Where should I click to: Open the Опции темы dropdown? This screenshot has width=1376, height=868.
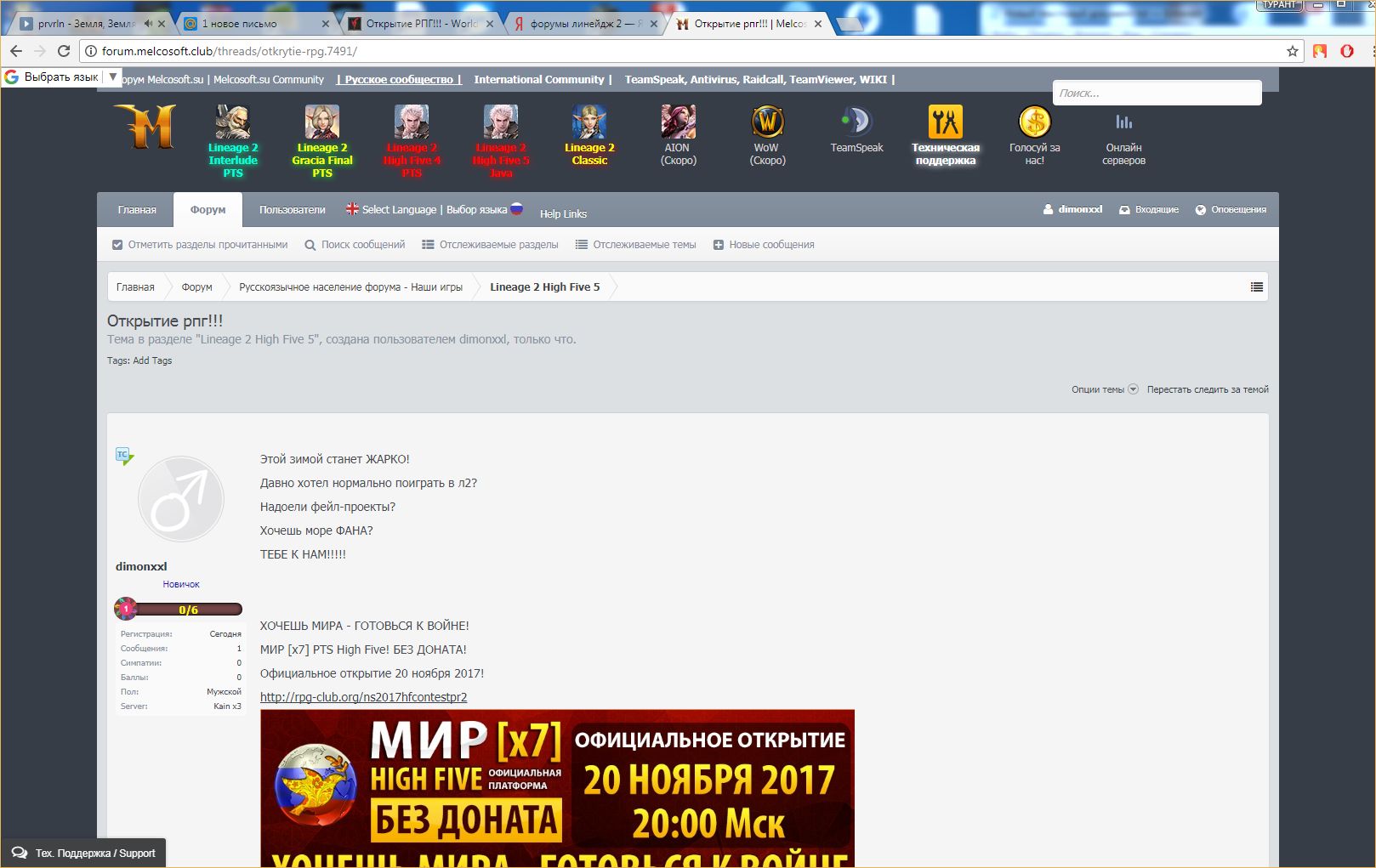tap(1105, 389)
